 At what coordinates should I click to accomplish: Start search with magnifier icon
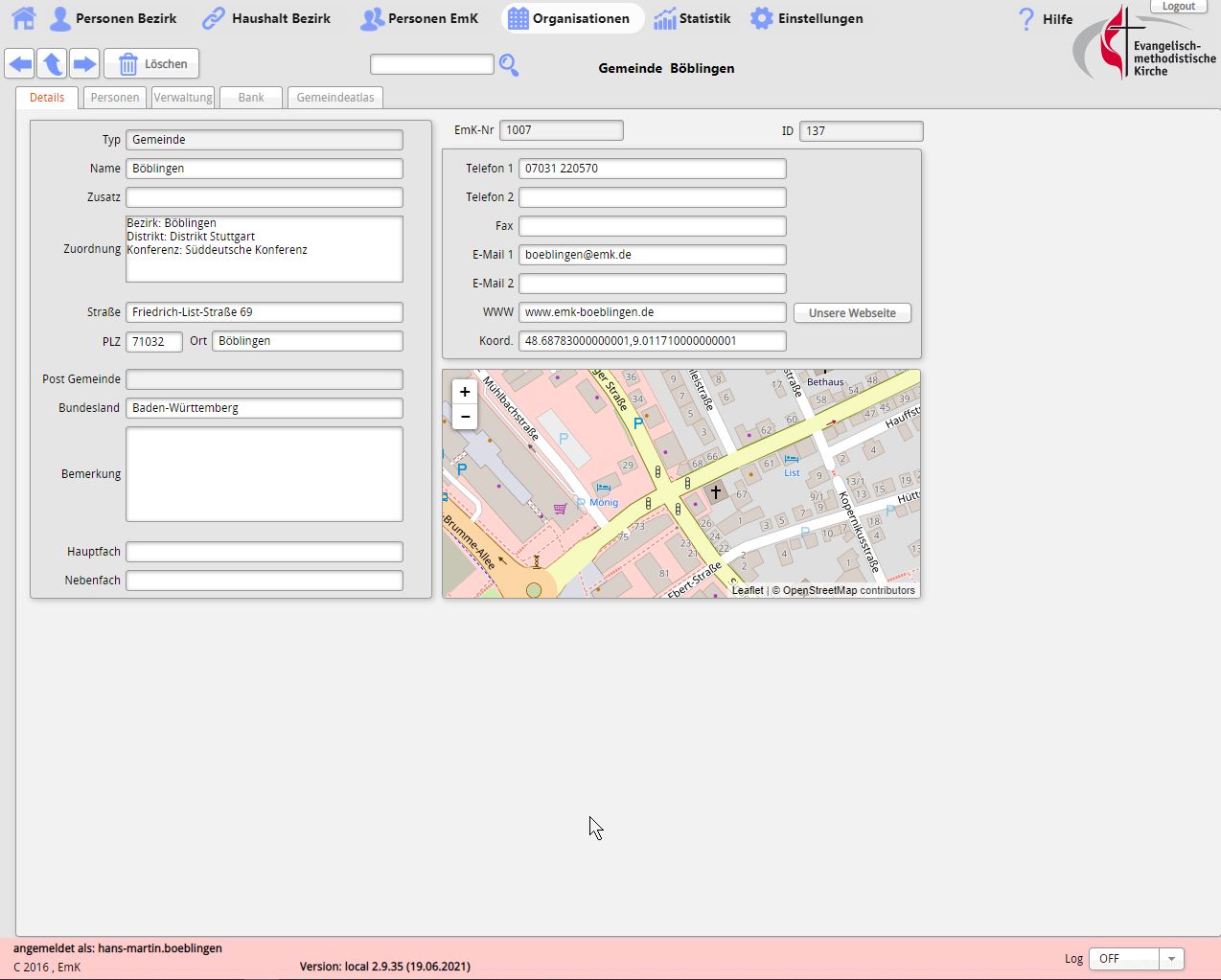coord(509,65)
